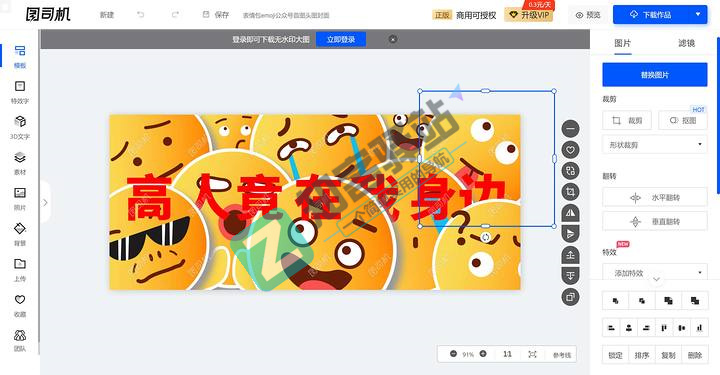This screenshot has height=375, width=720.
Task: Click the align left icon
Action: tap(611, 328)
